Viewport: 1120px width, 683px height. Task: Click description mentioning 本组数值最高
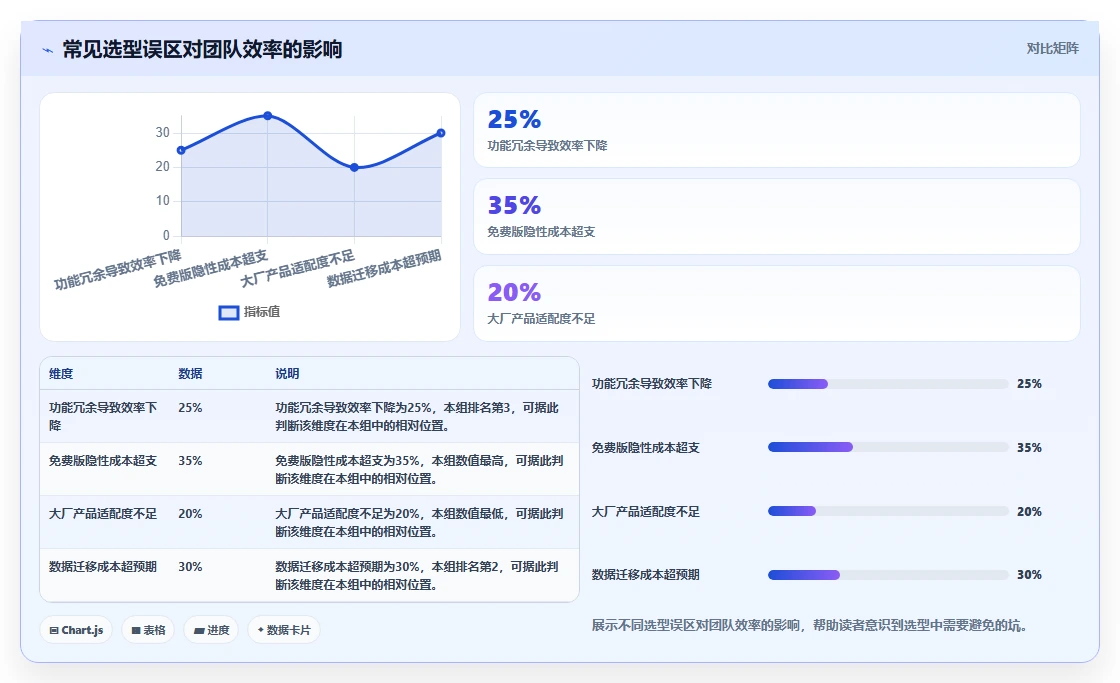pyautogui.click(x=419, y=469)
